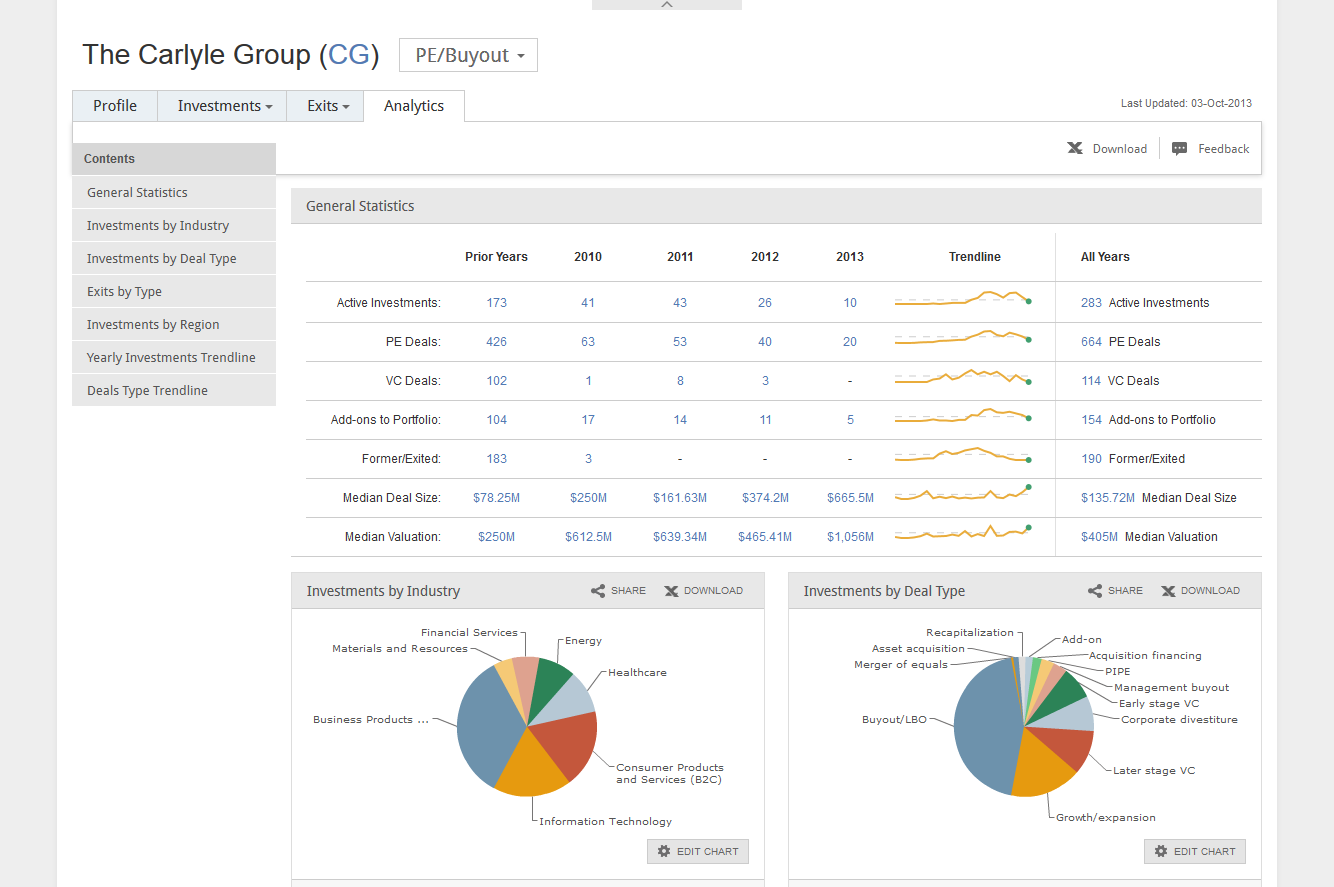Select Deals Type Trendline in Contents
Viewport: 1334px width, 887px height.
click(174, 391)
